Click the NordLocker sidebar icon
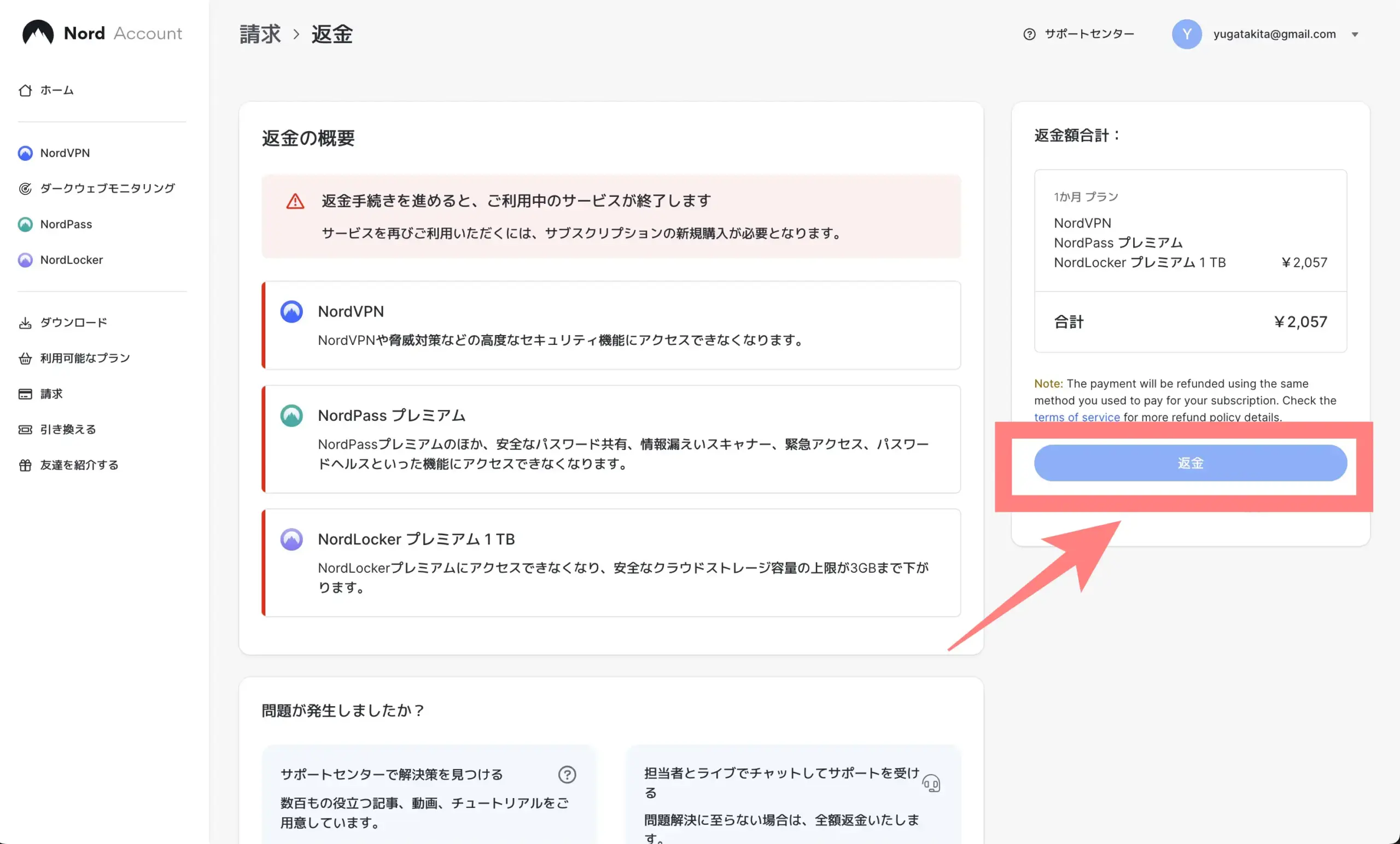Viewport: 1400px width, 844px height. [x=25, y=260]
